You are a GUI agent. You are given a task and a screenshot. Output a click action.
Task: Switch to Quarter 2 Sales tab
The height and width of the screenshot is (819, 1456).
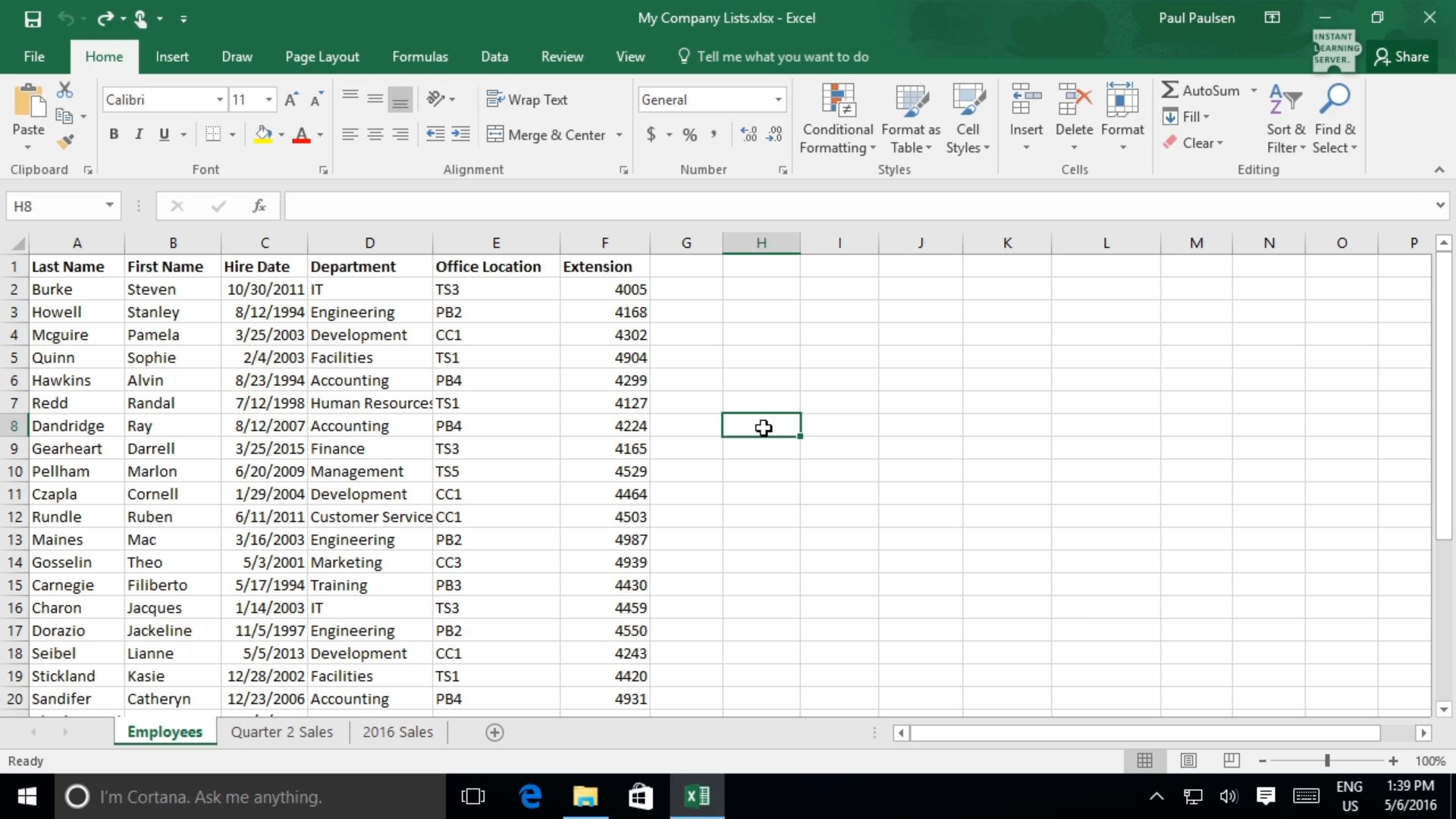(281, 732)
